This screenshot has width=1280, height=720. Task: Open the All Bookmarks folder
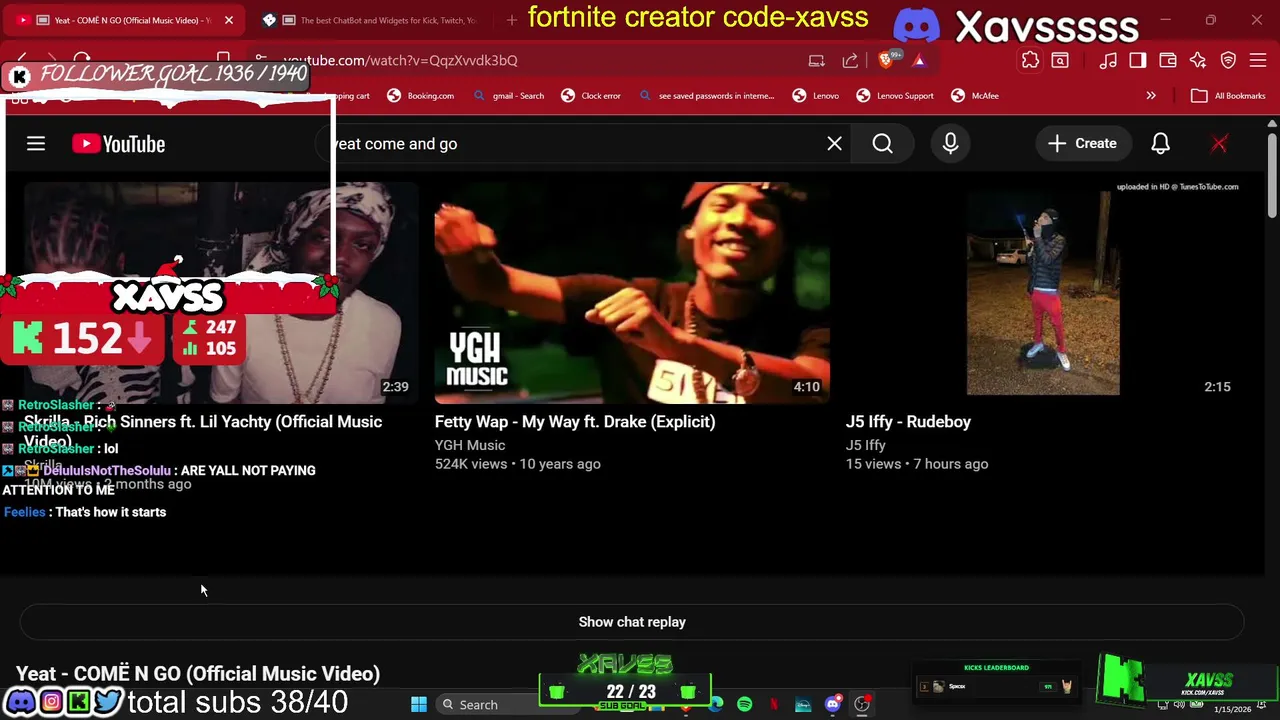point(1228,96)
